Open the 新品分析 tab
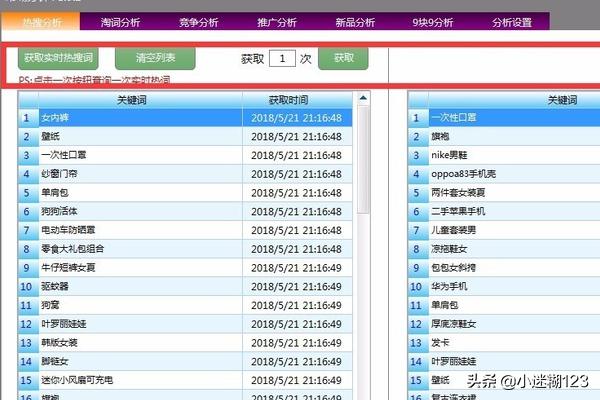 point(353,21)
